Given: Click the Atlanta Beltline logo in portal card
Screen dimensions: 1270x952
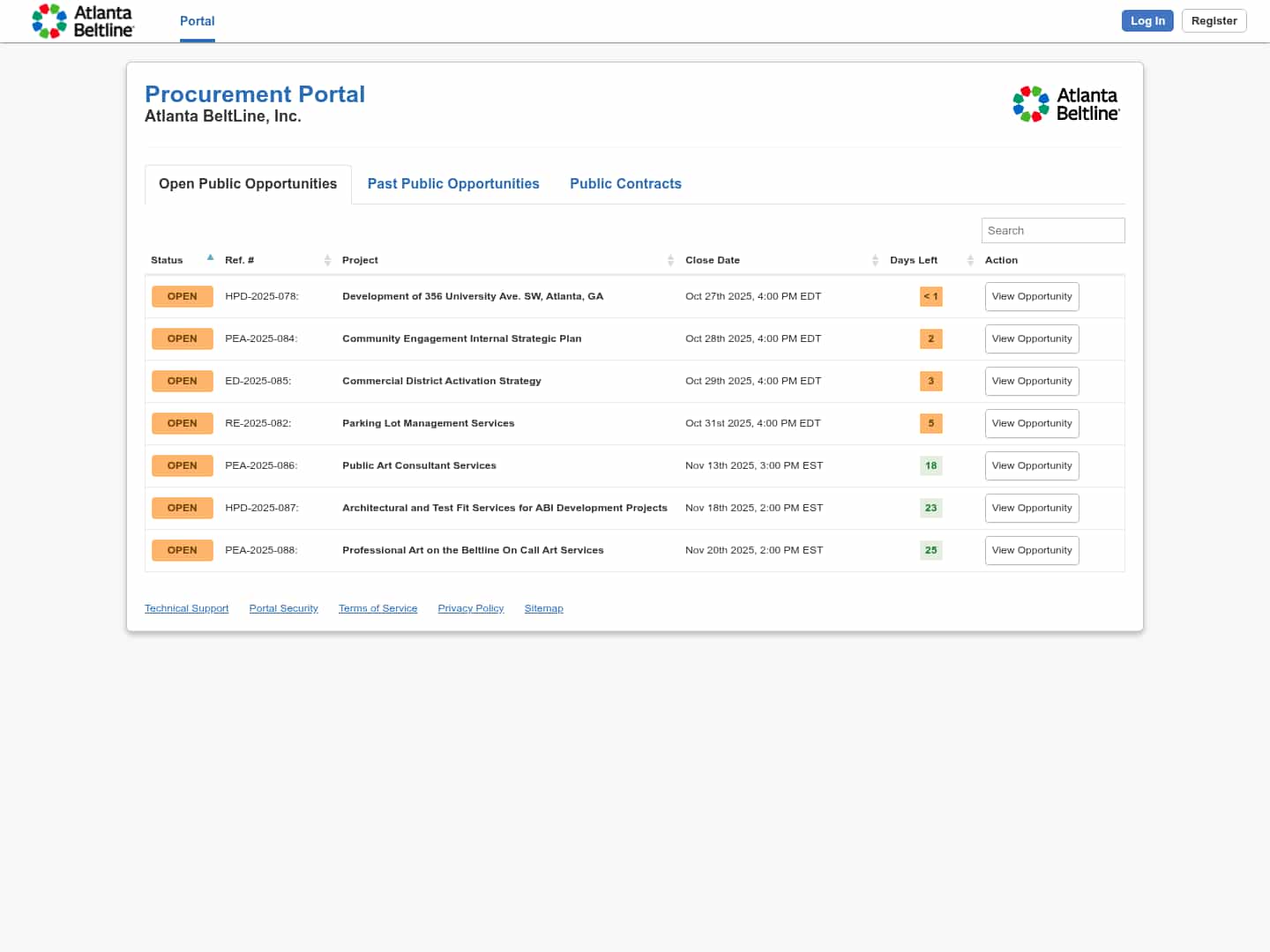Looking at the screenshot, I should pos(1065,104).
